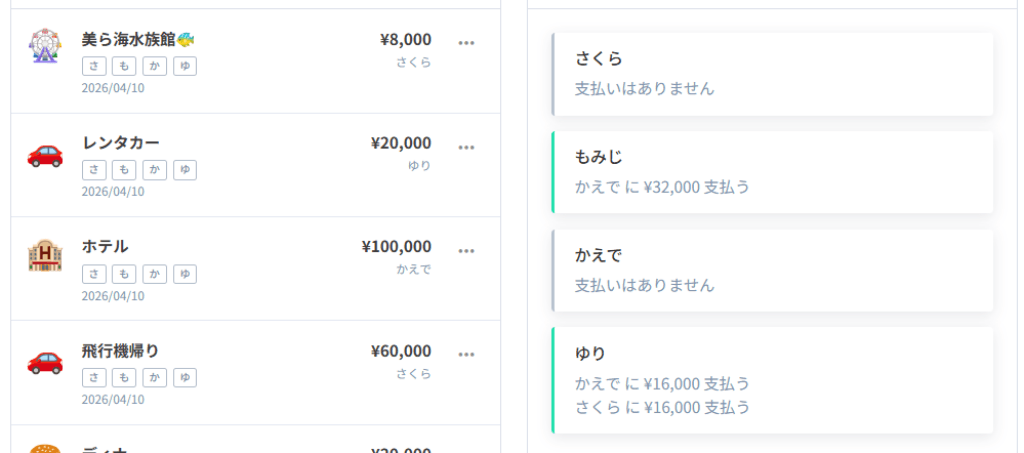Image resolution: width=1024 pixels, height=453 pixels.
Task: Select the かえで settlement card
Action: (x=772, y=270)
